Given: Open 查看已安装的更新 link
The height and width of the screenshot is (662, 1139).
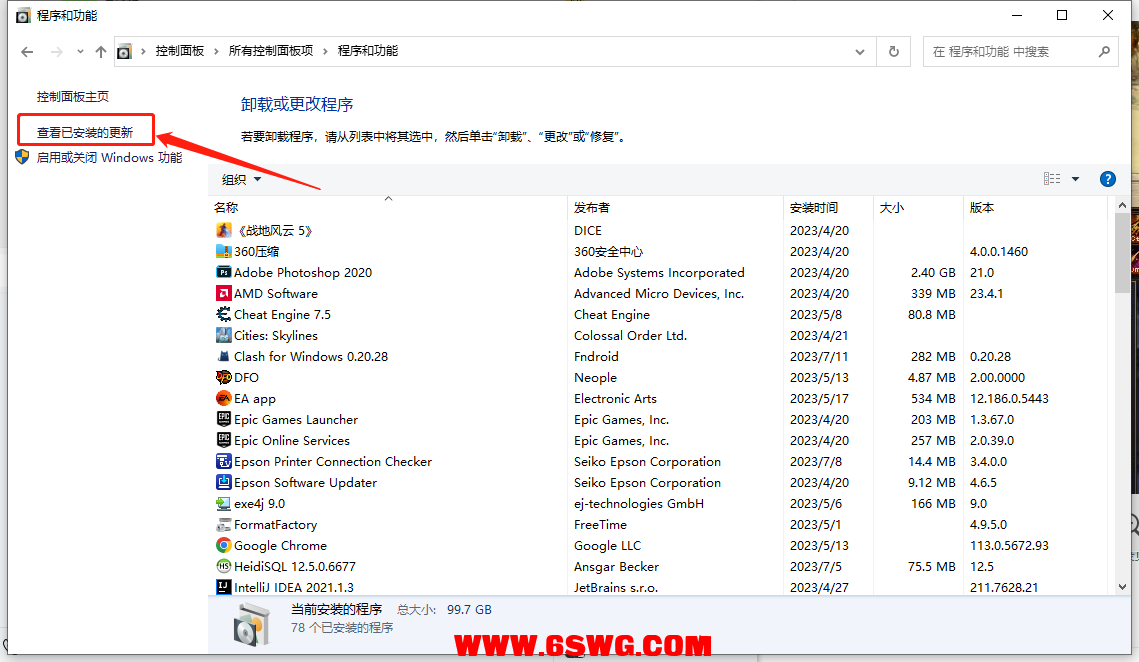Looking at the screenshot, I should (x=85, y=132).
